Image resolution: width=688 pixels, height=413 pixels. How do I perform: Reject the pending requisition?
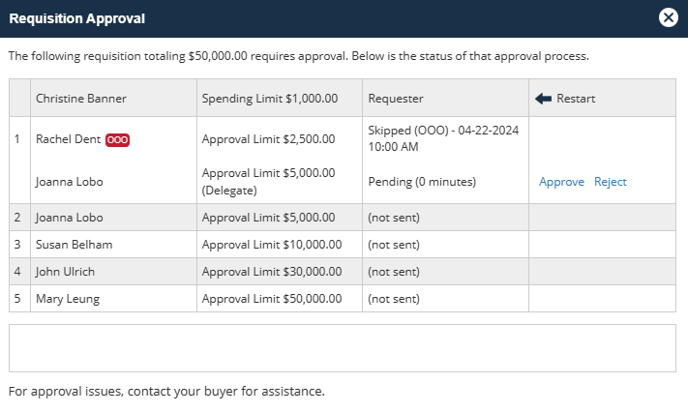pos(610,182)
